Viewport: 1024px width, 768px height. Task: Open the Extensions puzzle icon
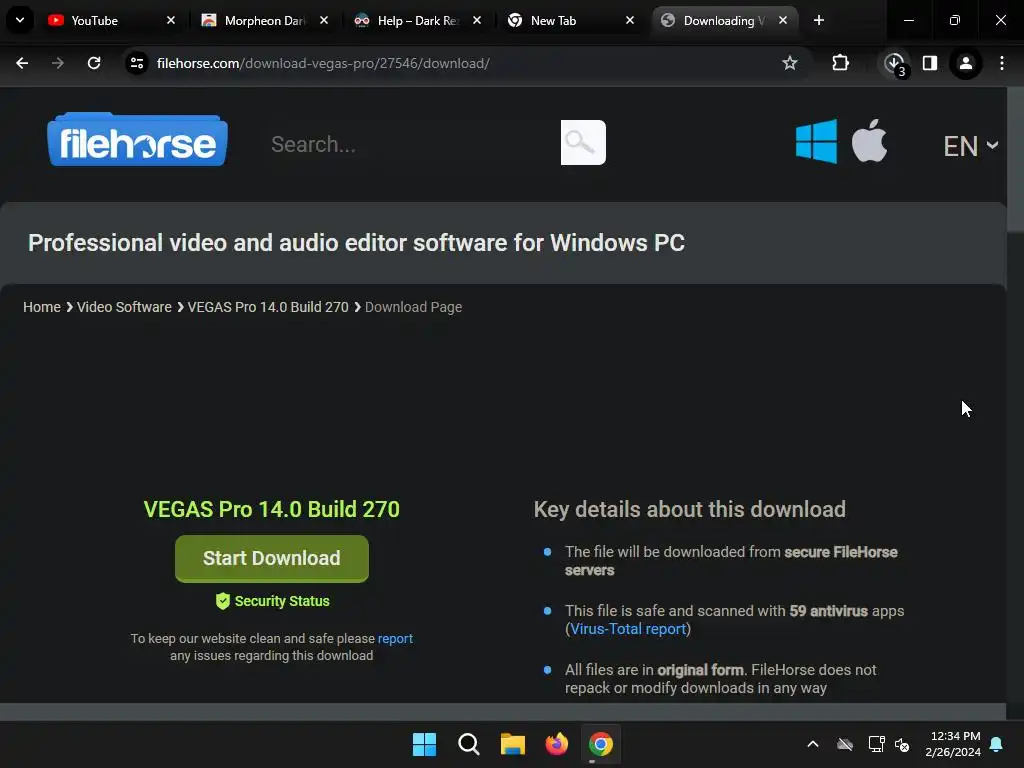click(840, 63)
